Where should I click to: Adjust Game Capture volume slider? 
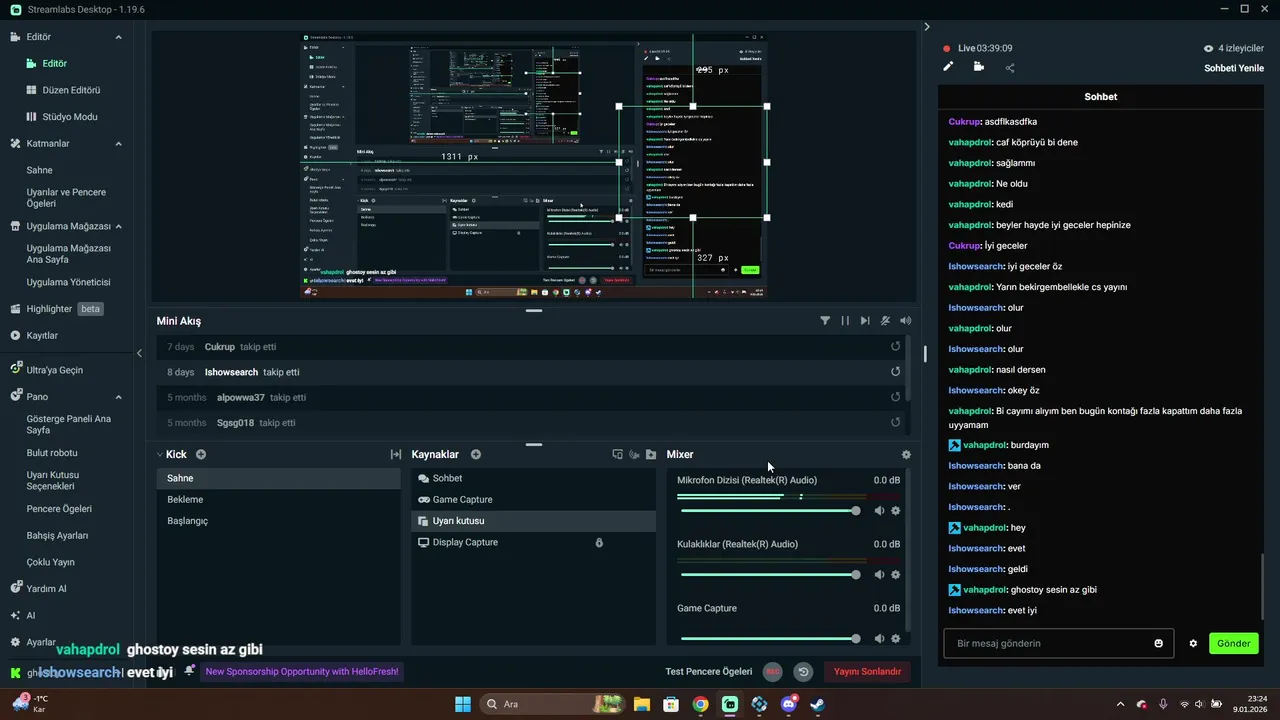tap(769, 638)
